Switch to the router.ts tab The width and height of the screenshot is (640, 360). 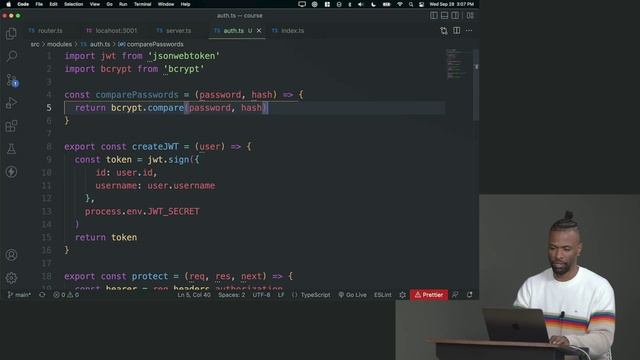(45, 31)
